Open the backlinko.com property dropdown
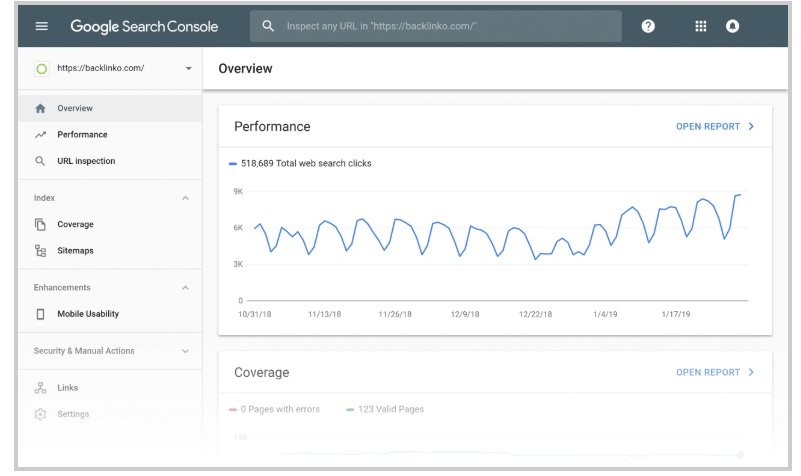Viewport: 801px width, 476px height. tap(189, 68)
